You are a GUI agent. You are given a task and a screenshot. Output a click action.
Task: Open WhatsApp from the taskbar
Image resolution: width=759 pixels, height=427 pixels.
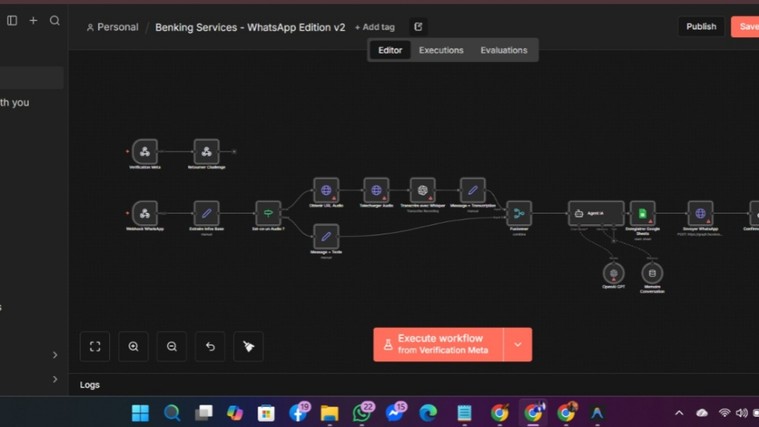coord(362,413)
